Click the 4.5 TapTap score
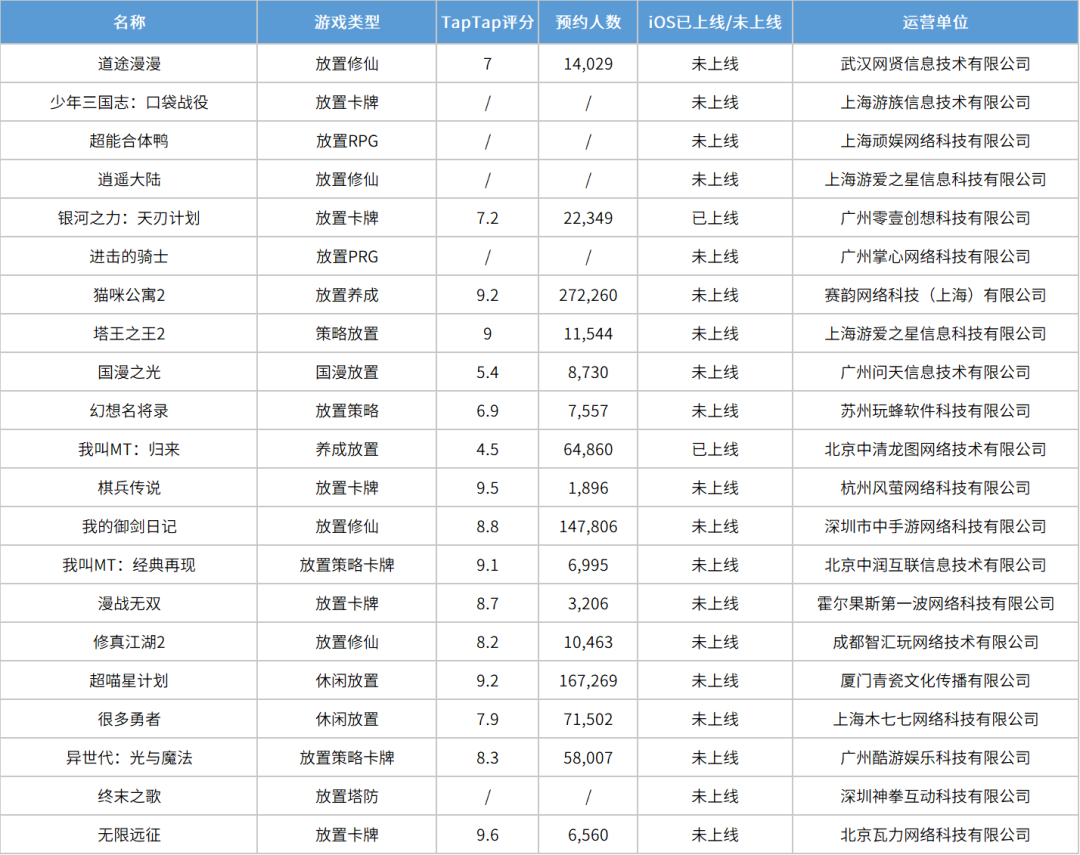This screenshot has width=1080, height=855. tap(487, 449)
